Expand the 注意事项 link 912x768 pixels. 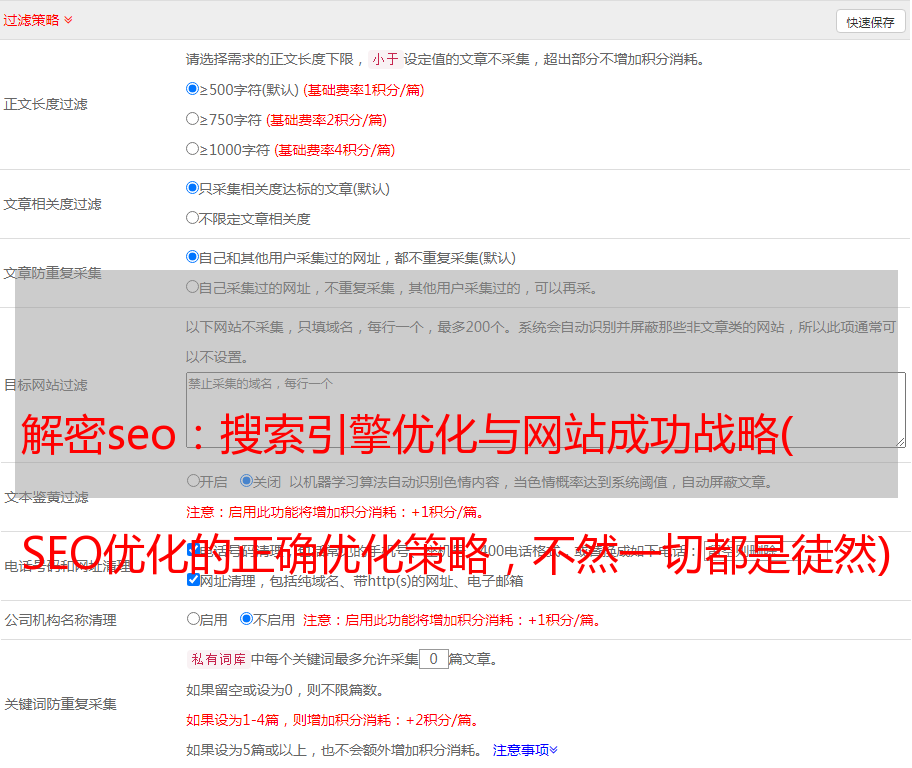pyautogui.click(x=525, y=750)
